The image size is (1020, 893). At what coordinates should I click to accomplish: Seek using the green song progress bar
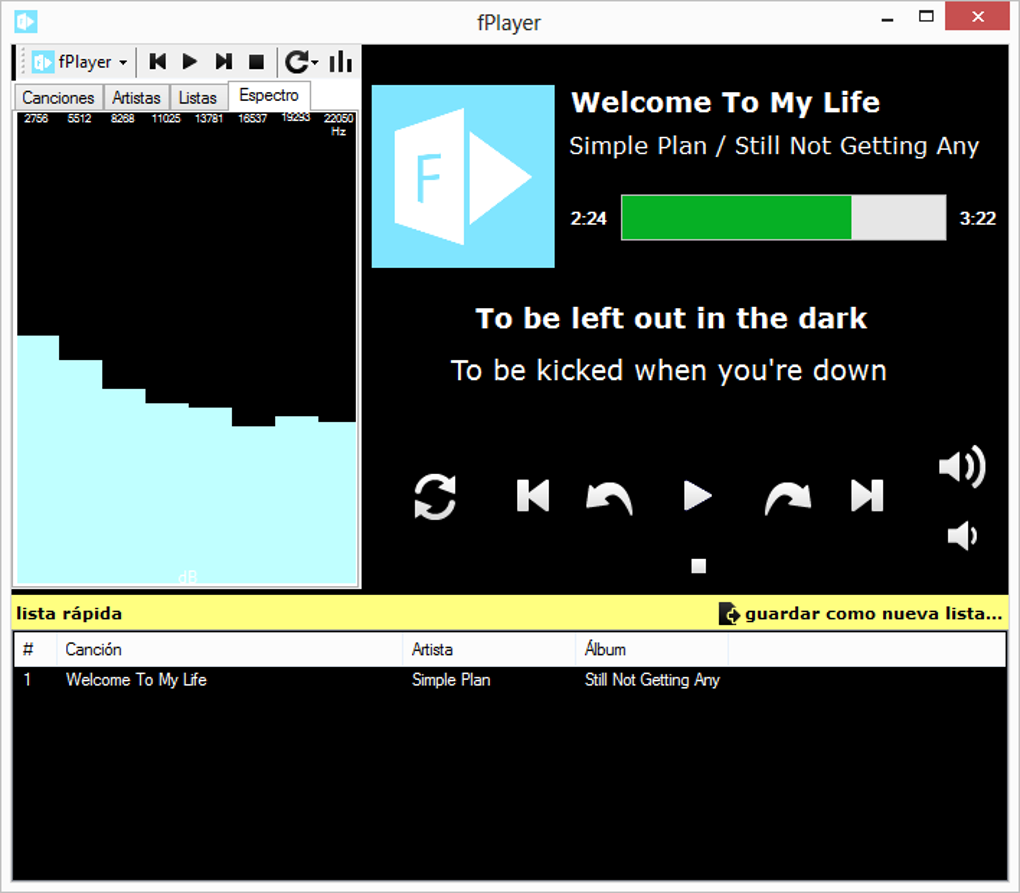(x=783, y=217)
